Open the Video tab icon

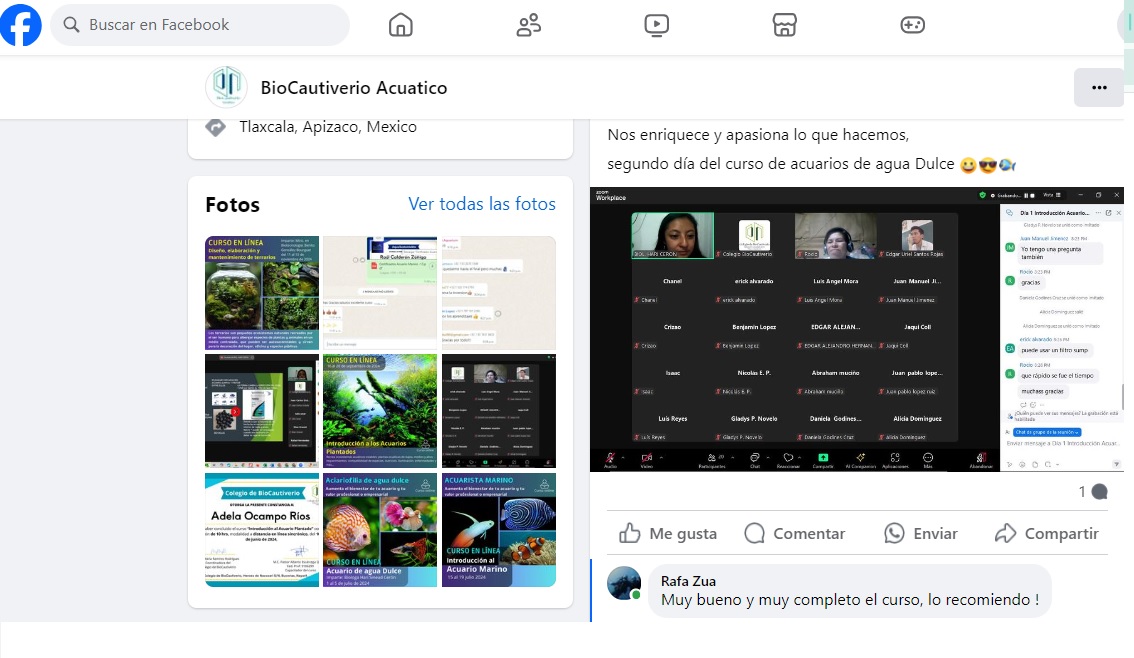click(x=656, y=25)
